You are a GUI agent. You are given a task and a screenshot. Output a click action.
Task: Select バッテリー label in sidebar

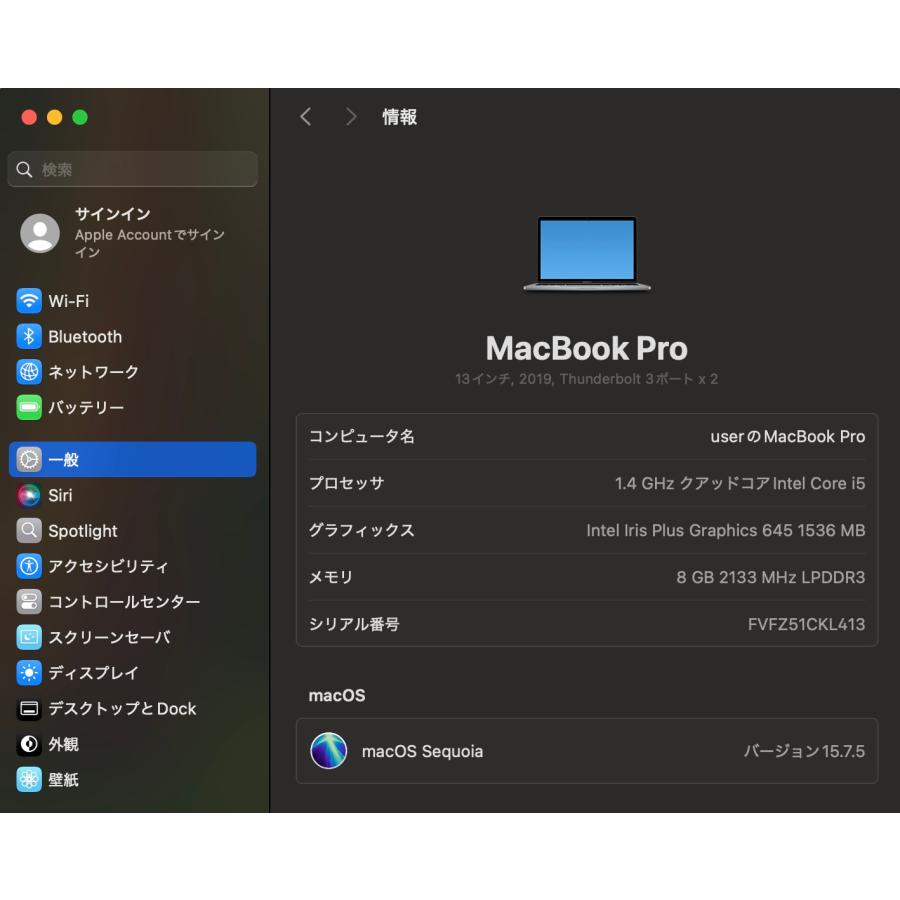86,408
